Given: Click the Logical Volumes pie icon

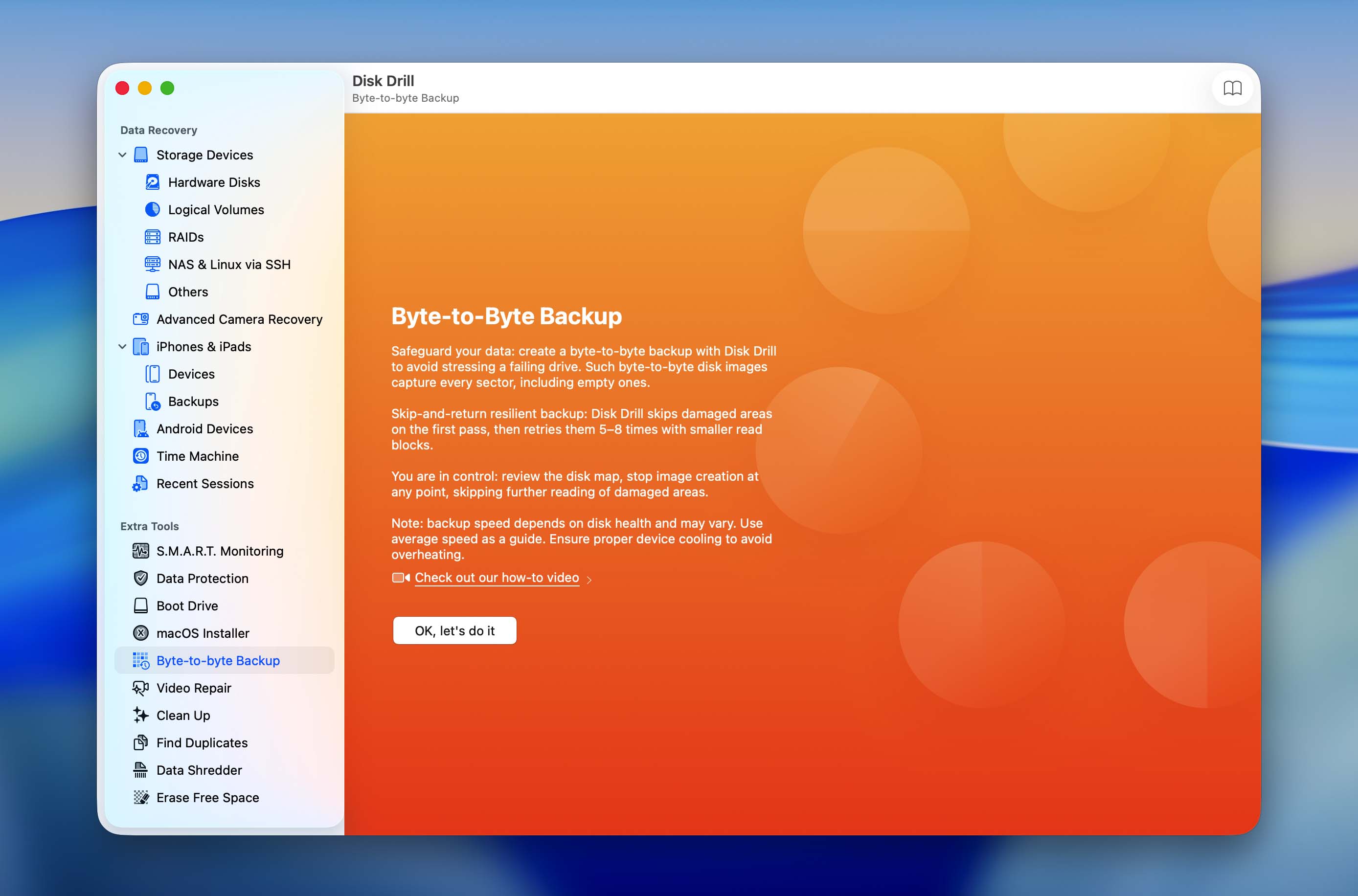Looking at the screenshot, I should pyautogui.click(x=153, y=210).
